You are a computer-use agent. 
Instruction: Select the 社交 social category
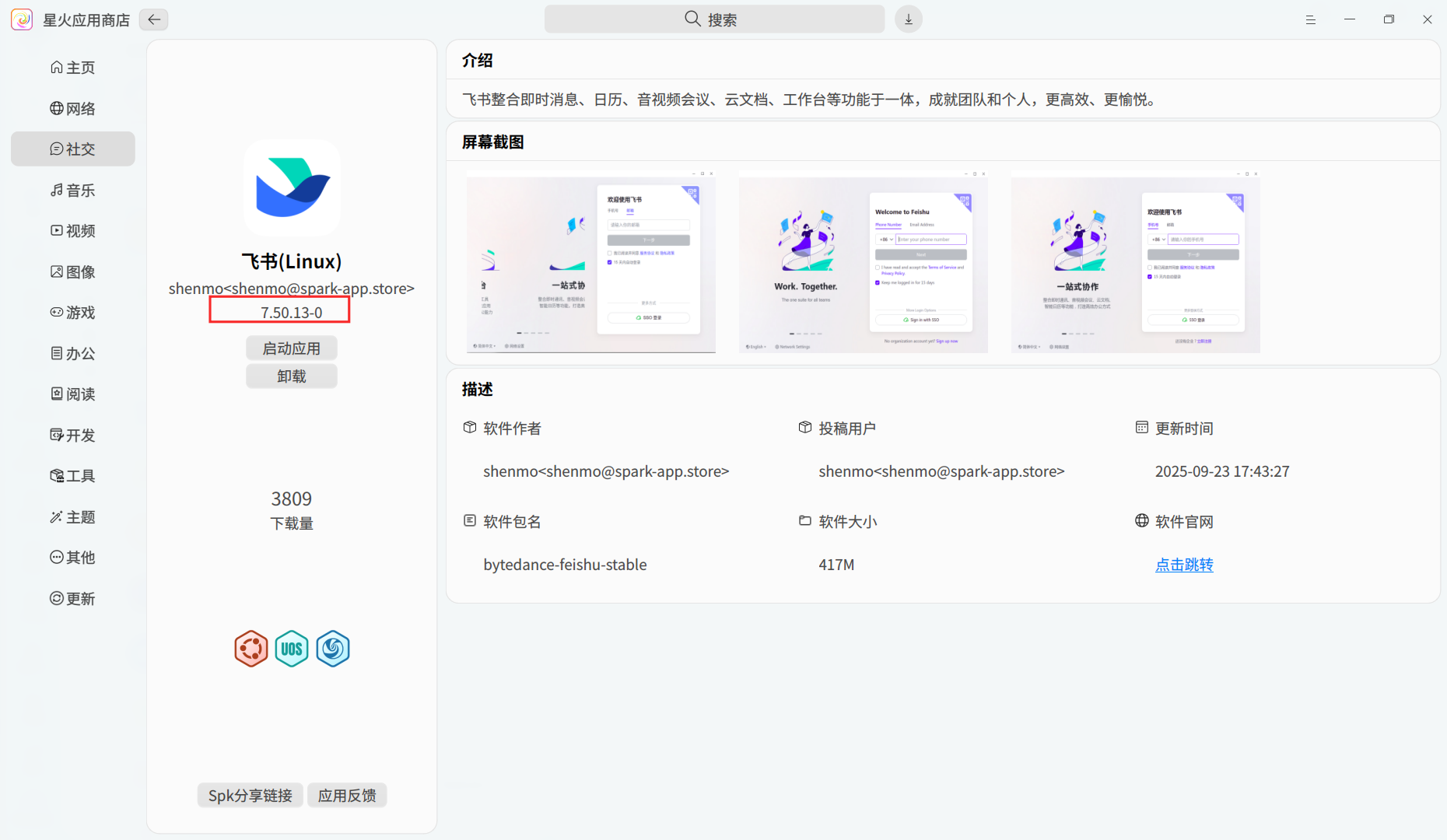point(73,149)
